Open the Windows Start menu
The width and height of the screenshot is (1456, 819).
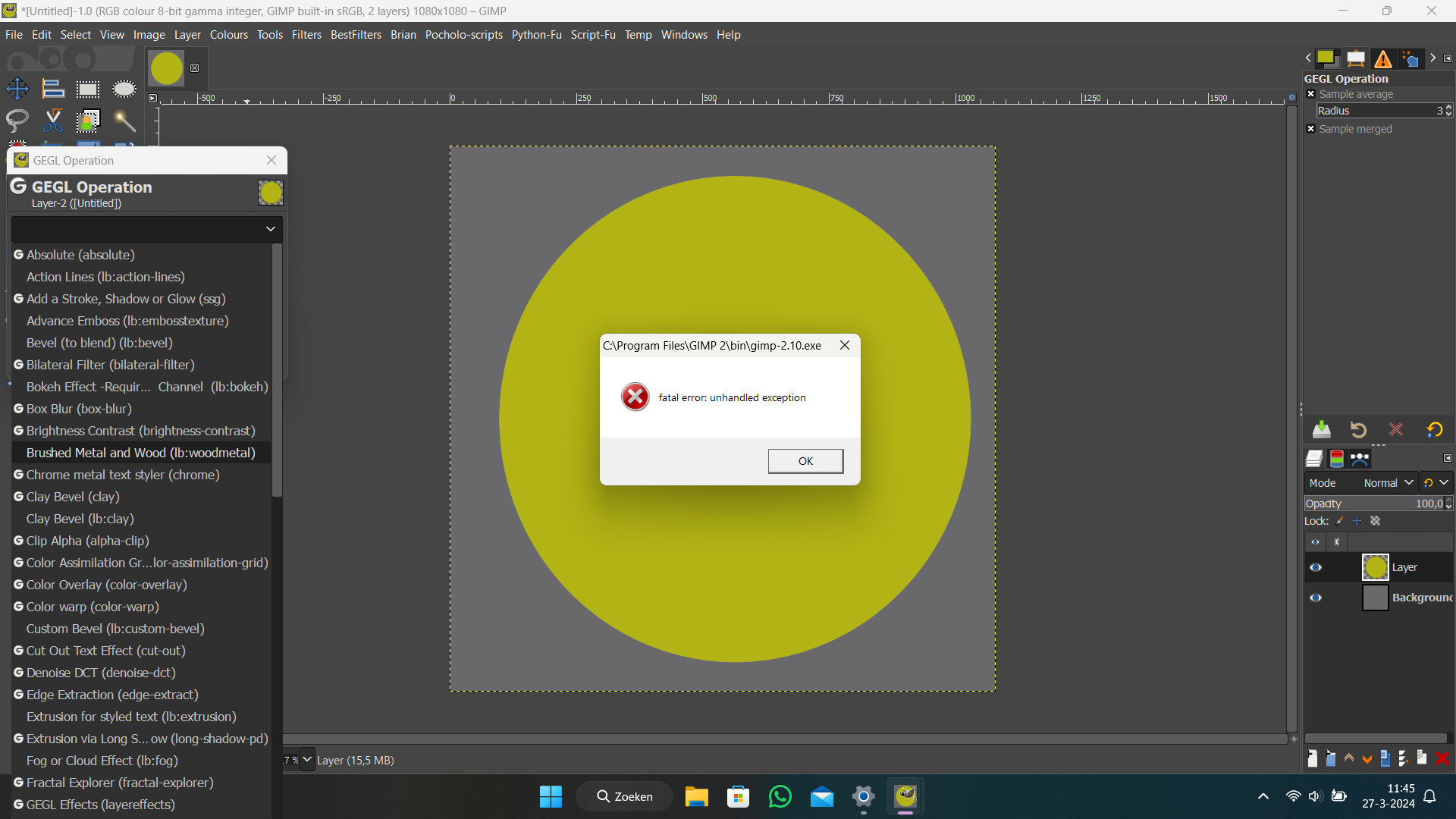tap(551, 796)
